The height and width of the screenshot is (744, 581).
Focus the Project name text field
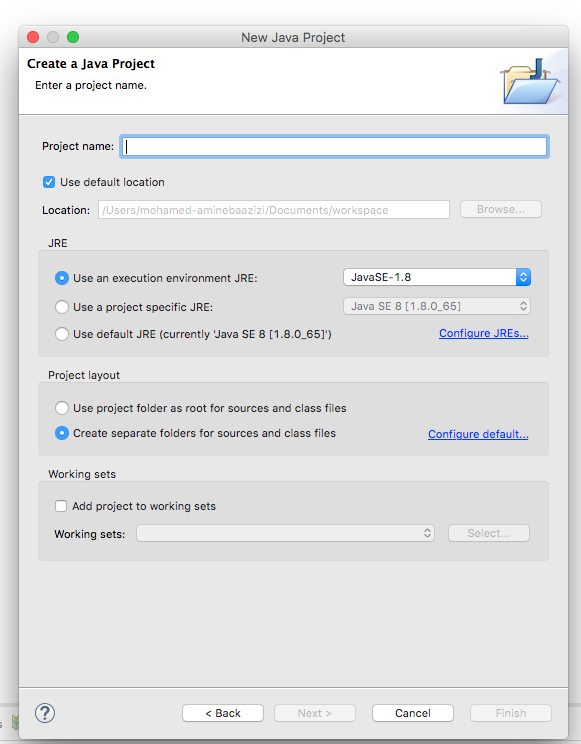click(x=334, y=147)
